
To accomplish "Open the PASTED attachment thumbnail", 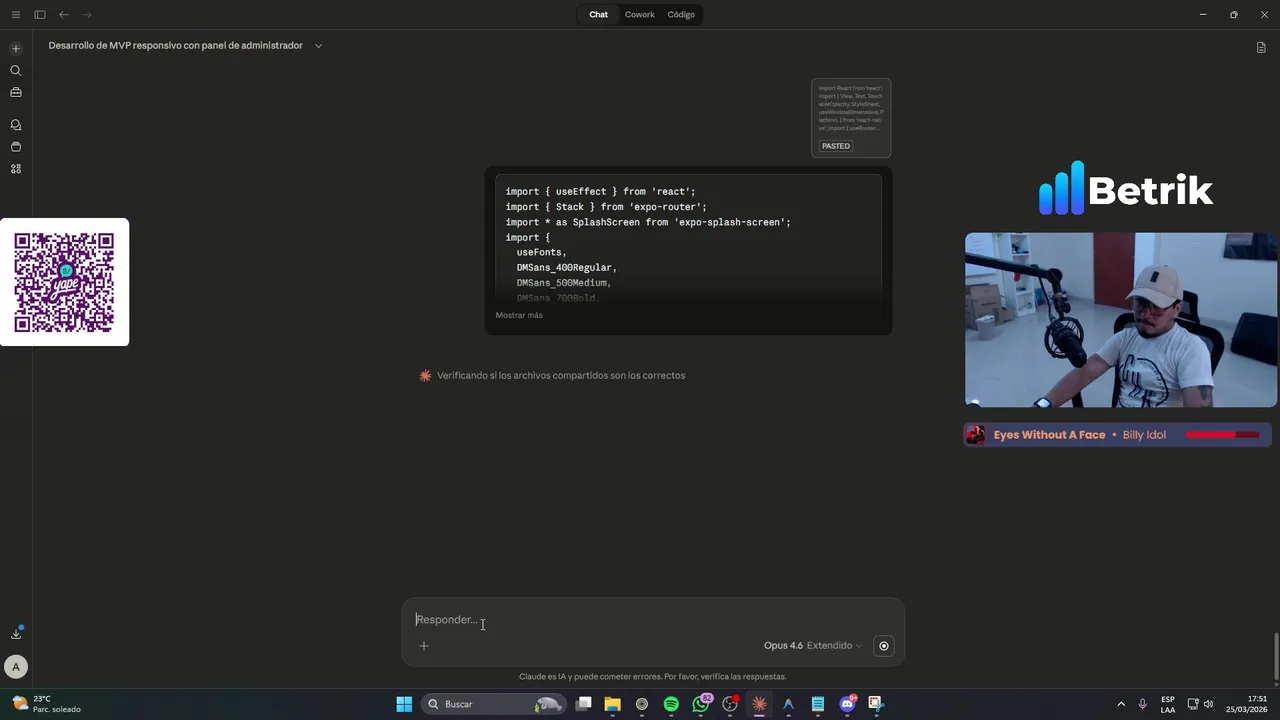I will click(x=851, y=117).
